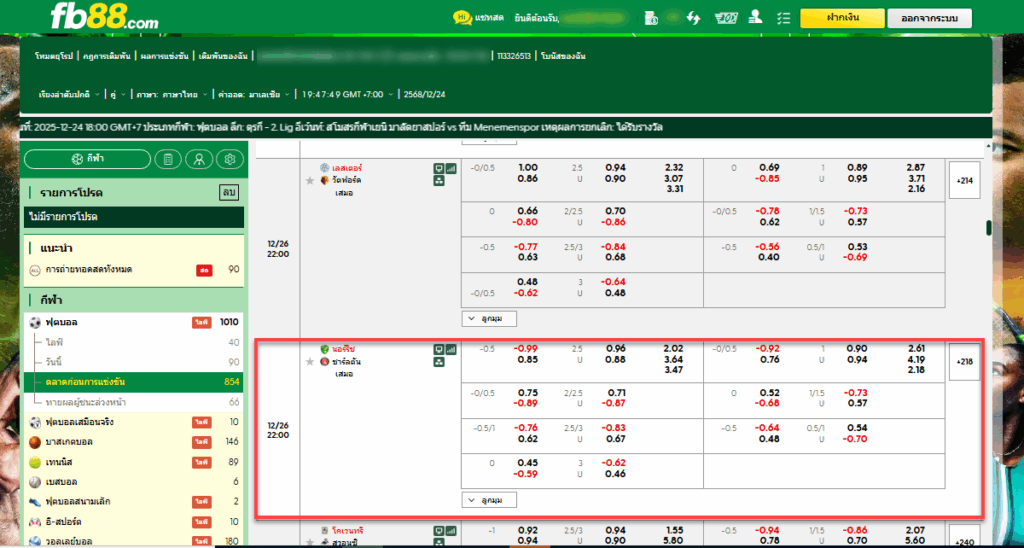Open the โบนัสของฉัน my bonus menu
The image size is (1024, 548).
pyautogui.click(x=563, y=56)
